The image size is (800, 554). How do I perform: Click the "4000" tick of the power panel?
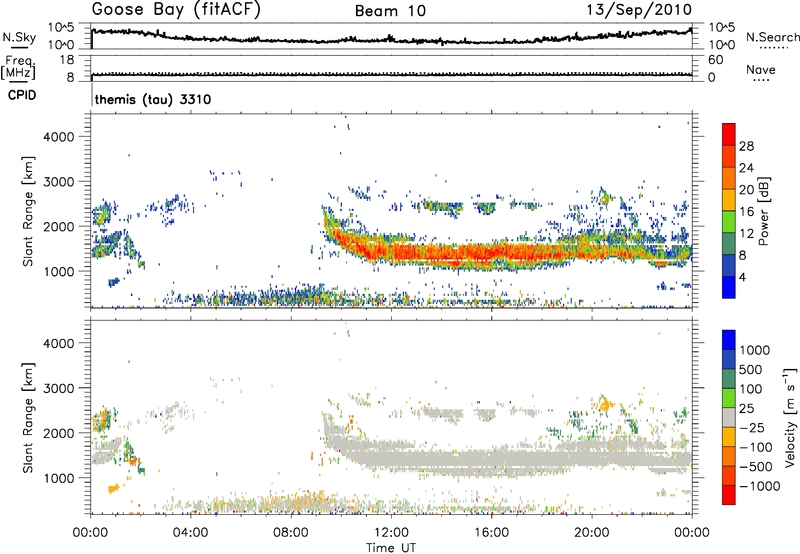tap(58, 137)
